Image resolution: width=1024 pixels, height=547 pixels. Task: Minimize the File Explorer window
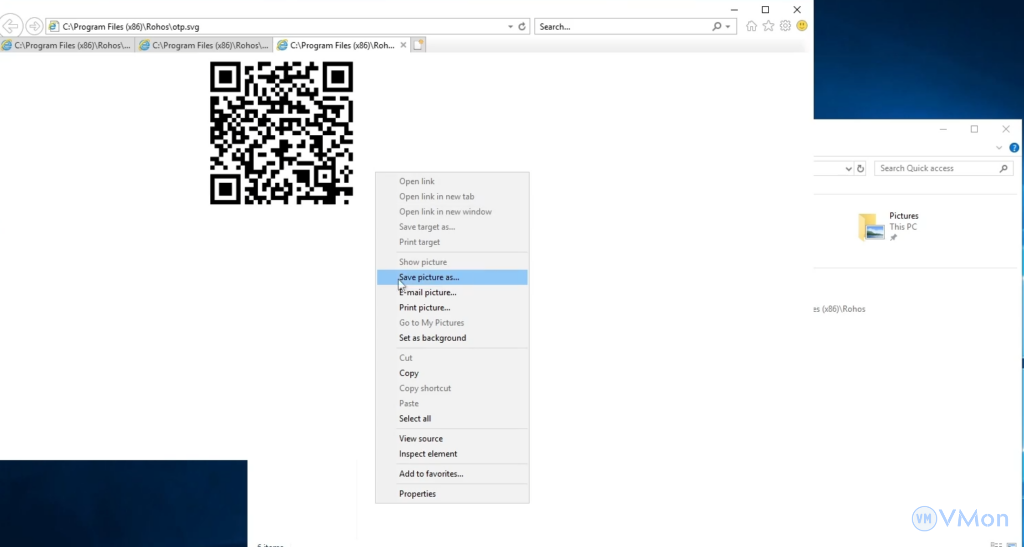pyautogui.click(x=943, y=129)
